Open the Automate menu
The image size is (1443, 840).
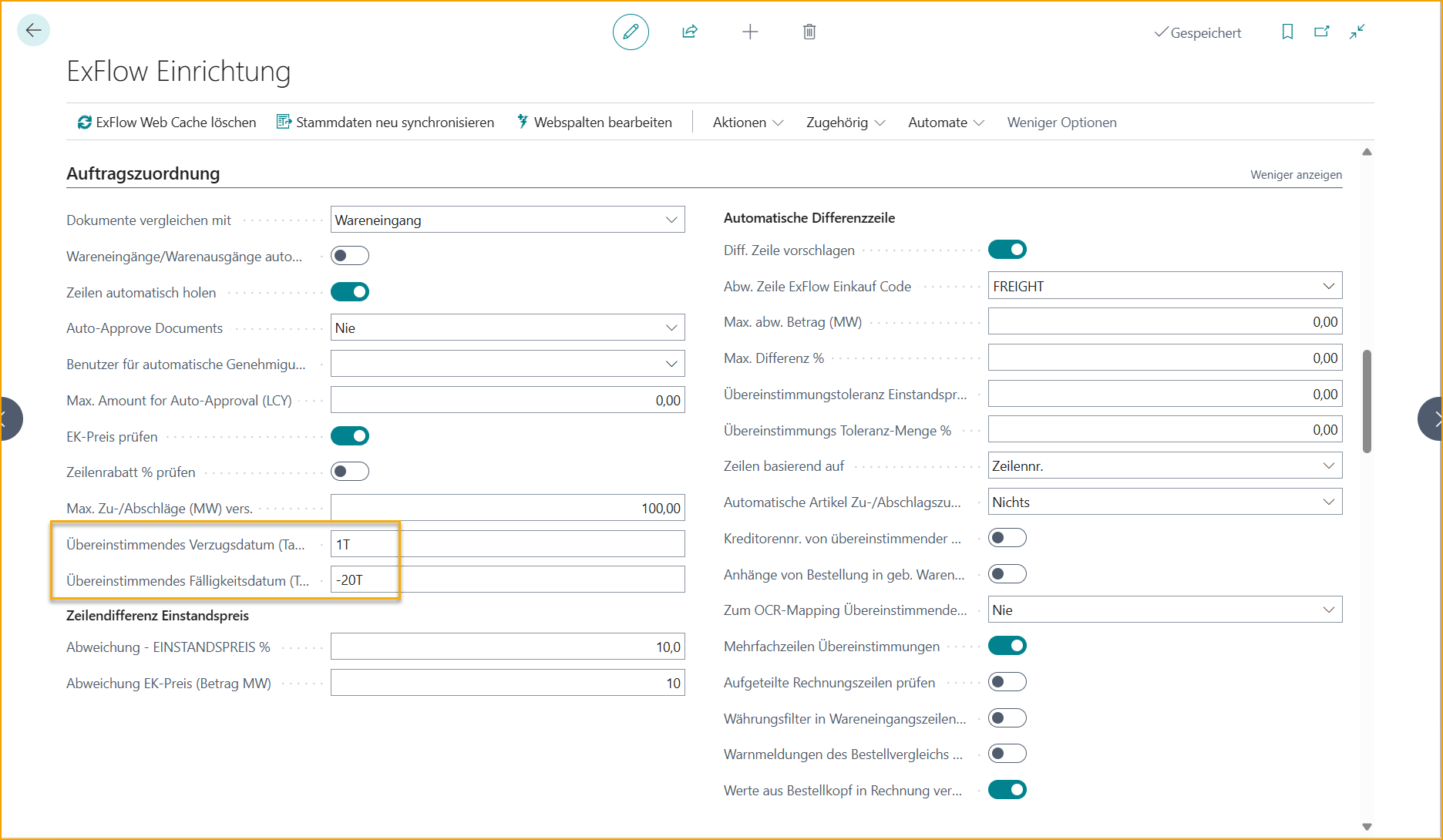point(946,123)
